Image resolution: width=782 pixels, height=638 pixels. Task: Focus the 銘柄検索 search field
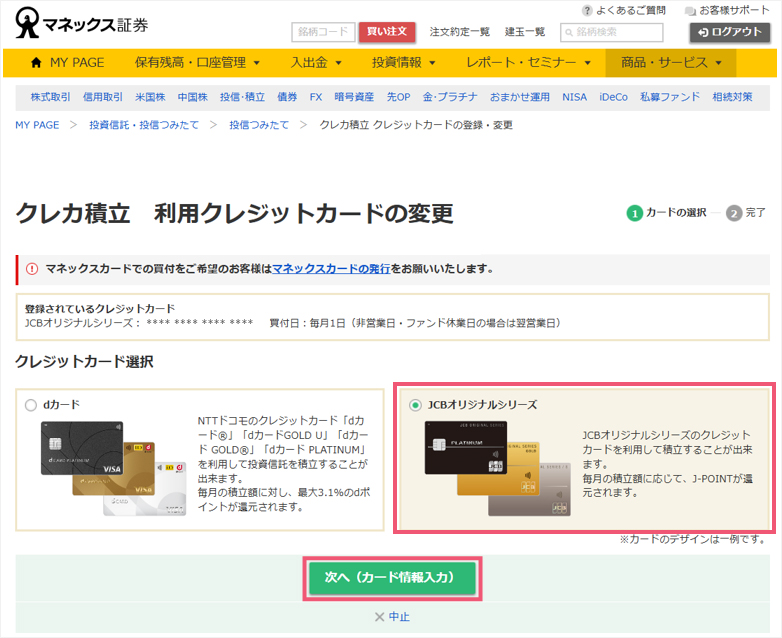pos(611,32)
